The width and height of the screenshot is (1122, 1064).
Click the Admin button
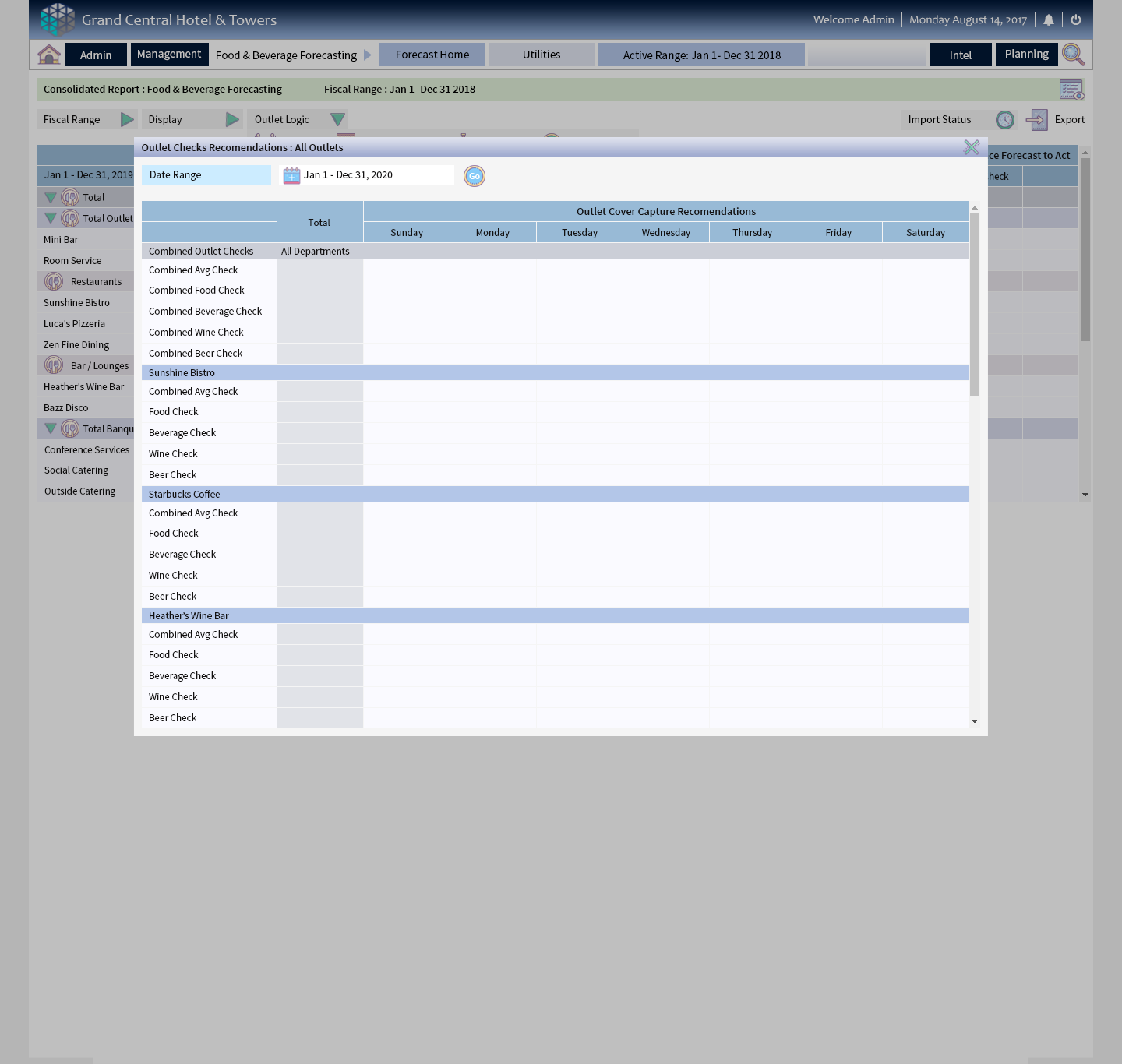96,55
